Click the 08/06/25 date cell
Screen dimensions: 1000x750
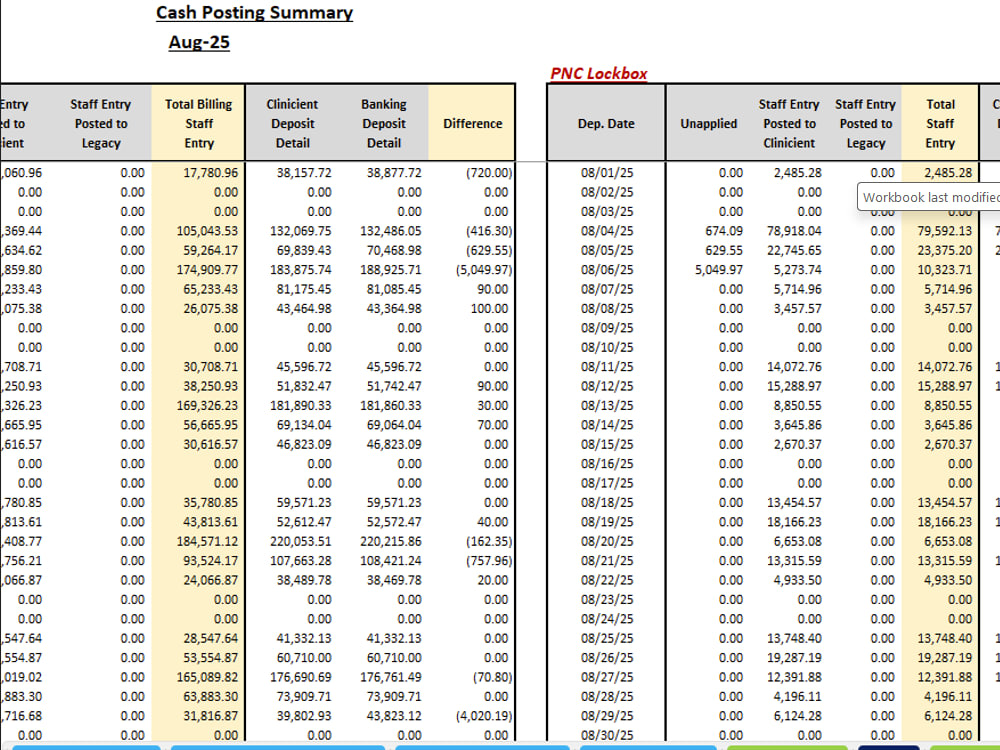(607, 270)
